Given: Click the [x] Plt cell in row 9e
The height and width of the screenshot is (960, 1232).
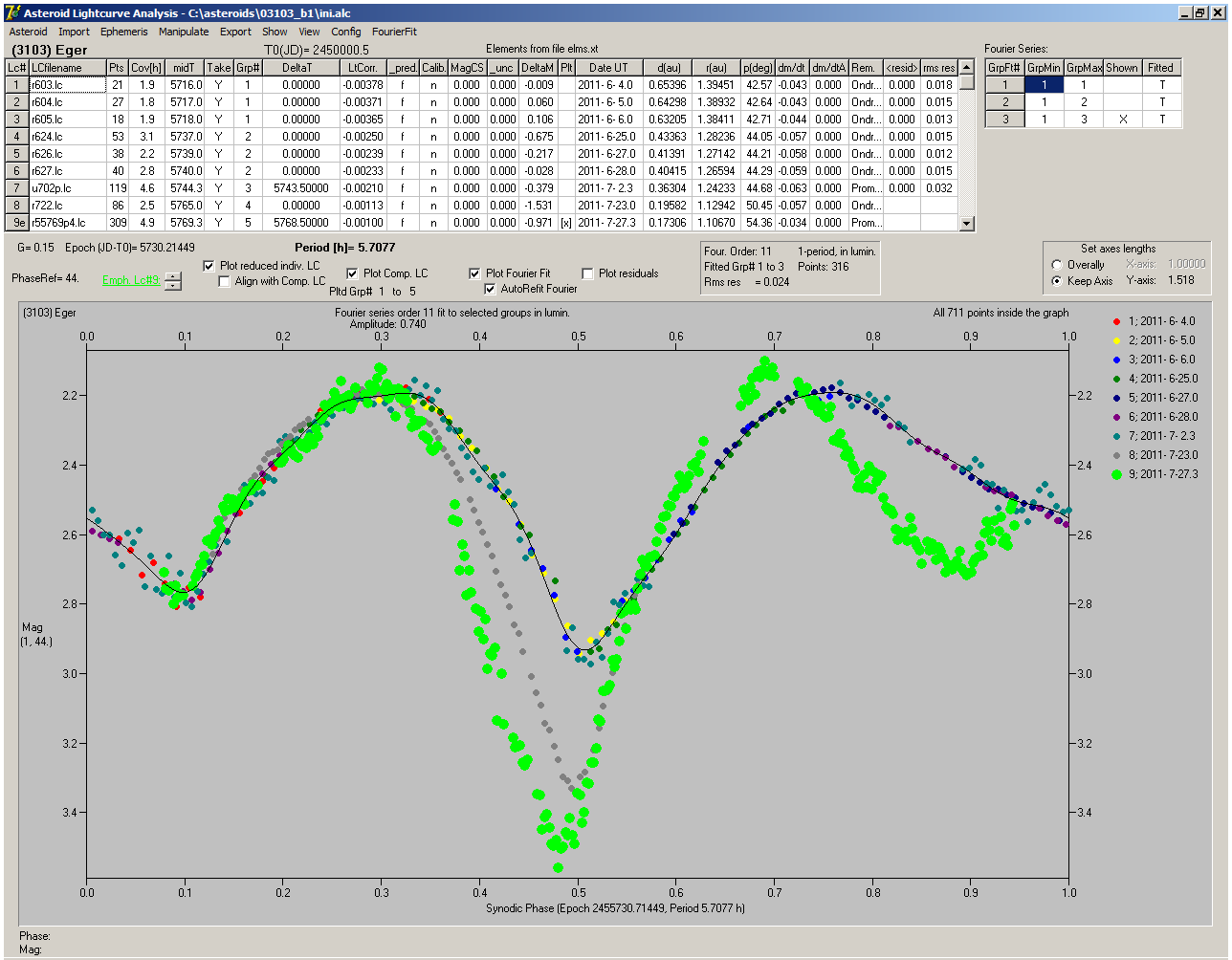Looking at the screenshot, I should coord(566,223).
